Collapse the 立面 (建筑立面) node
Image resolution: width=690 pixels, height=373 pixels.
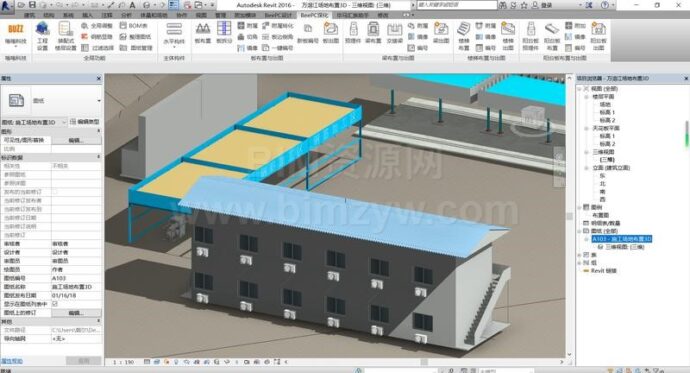[587, 168]
